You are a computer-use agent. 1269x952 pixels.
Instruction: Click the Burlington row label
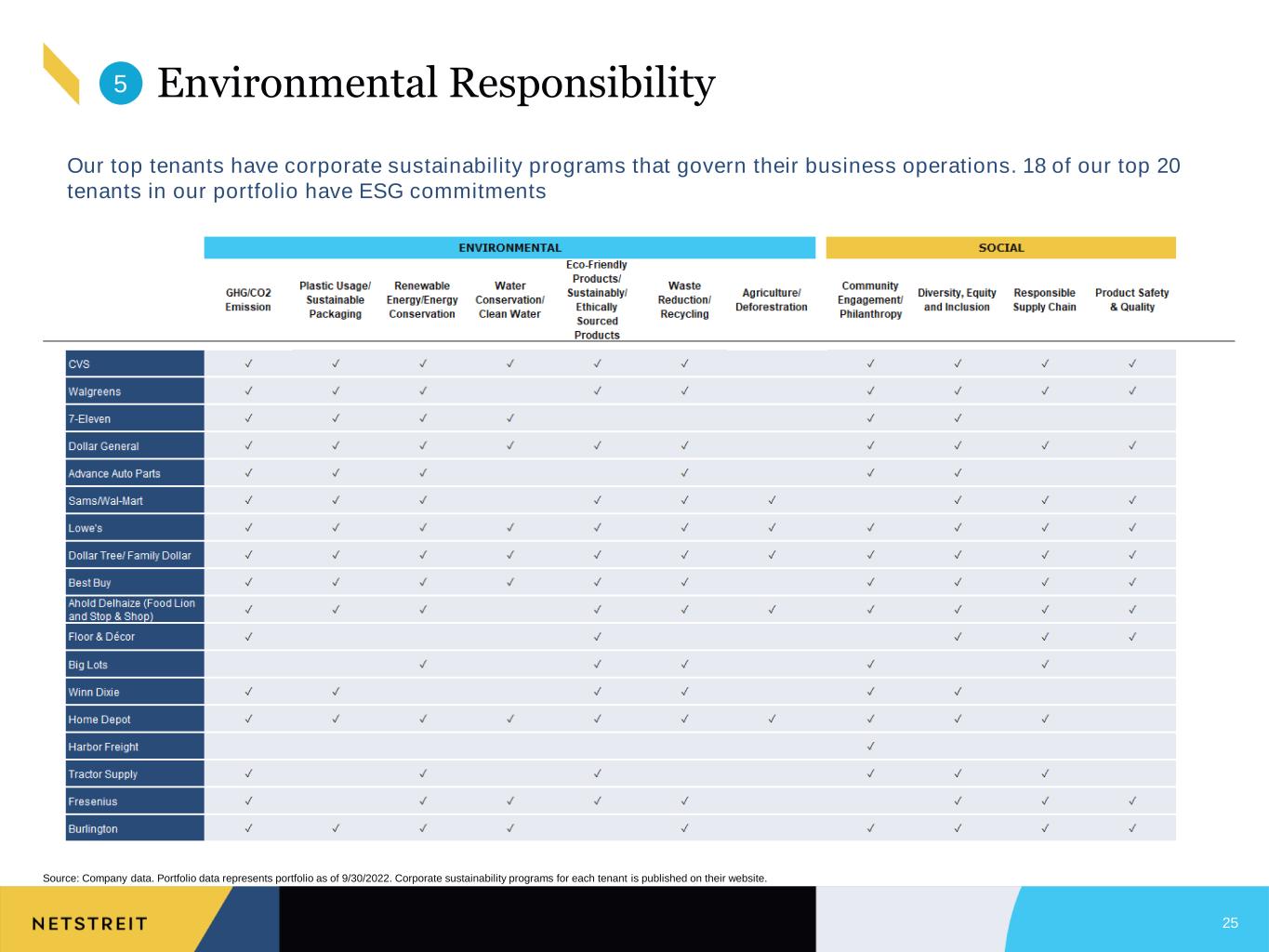click(x=135, y=829)
